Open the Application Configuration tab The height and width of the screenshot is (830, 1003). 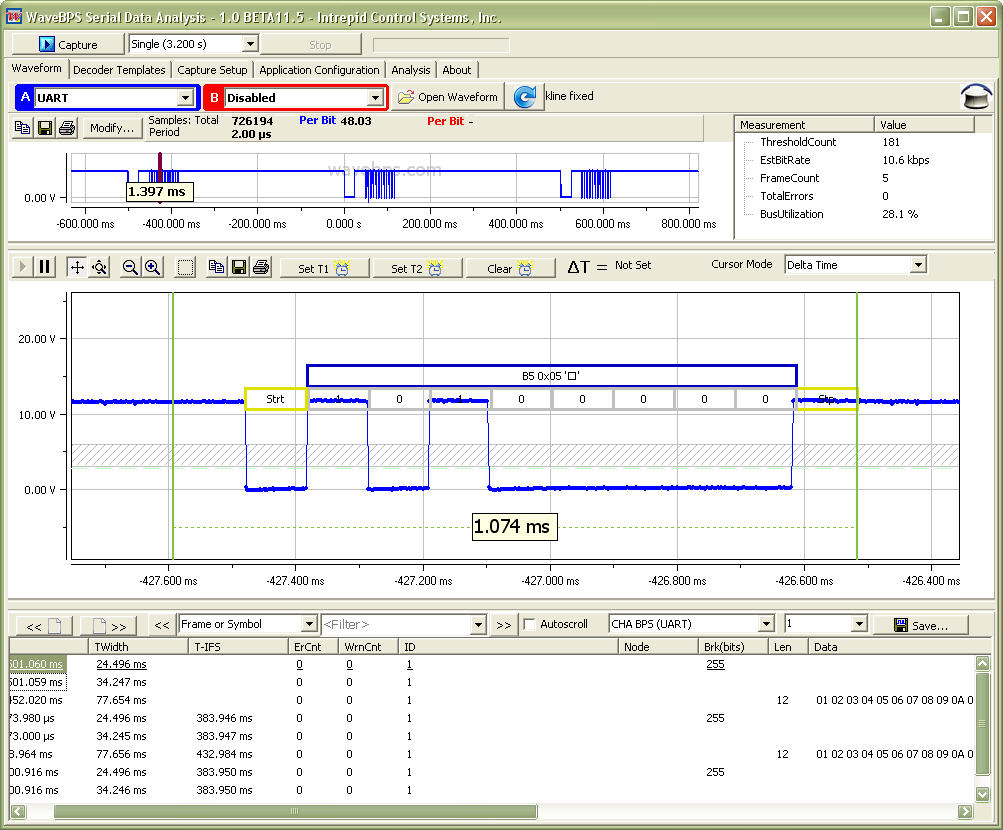click(x=319, y=70)
